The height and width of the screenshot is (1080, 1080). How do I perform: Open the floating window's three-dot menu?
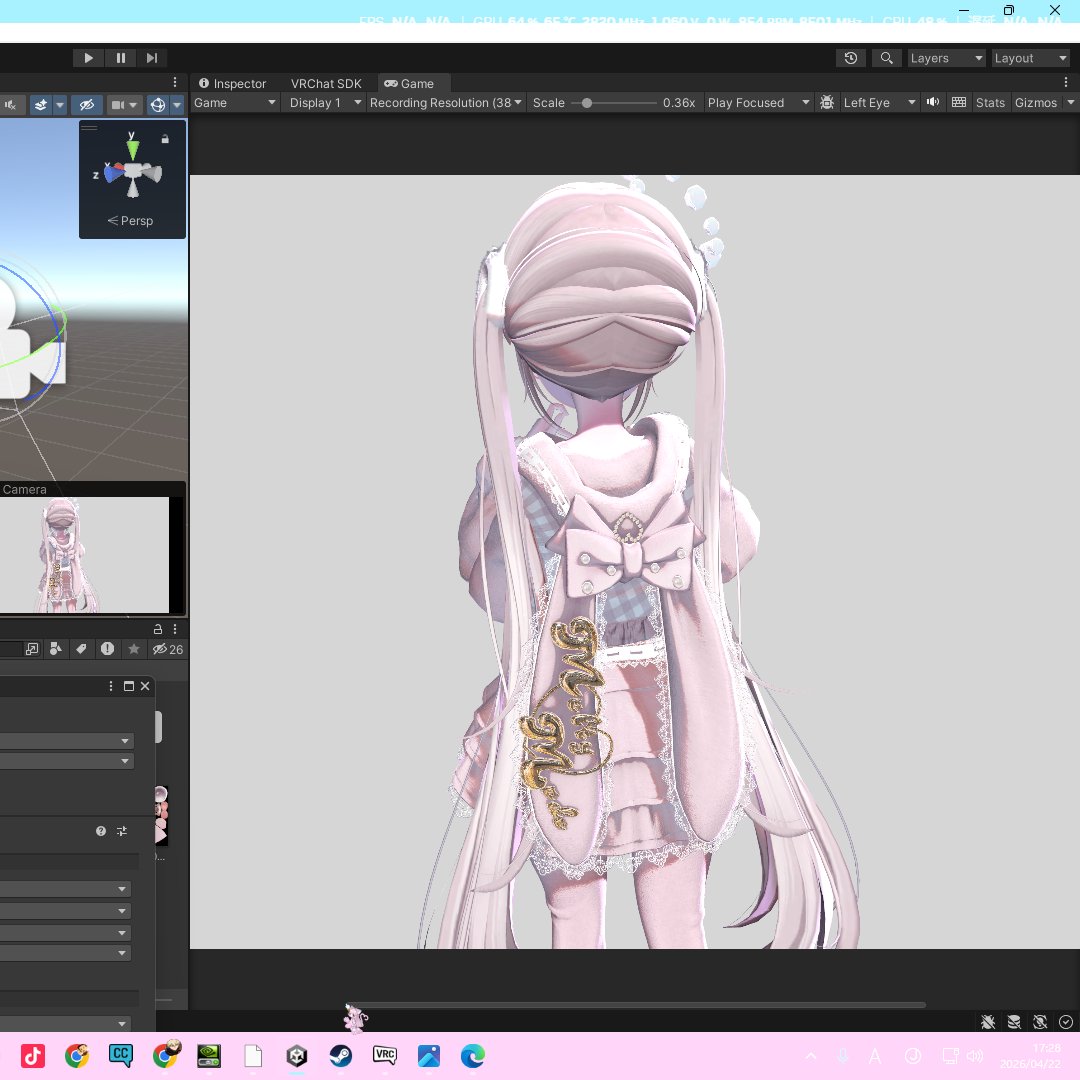click(111, 686)
